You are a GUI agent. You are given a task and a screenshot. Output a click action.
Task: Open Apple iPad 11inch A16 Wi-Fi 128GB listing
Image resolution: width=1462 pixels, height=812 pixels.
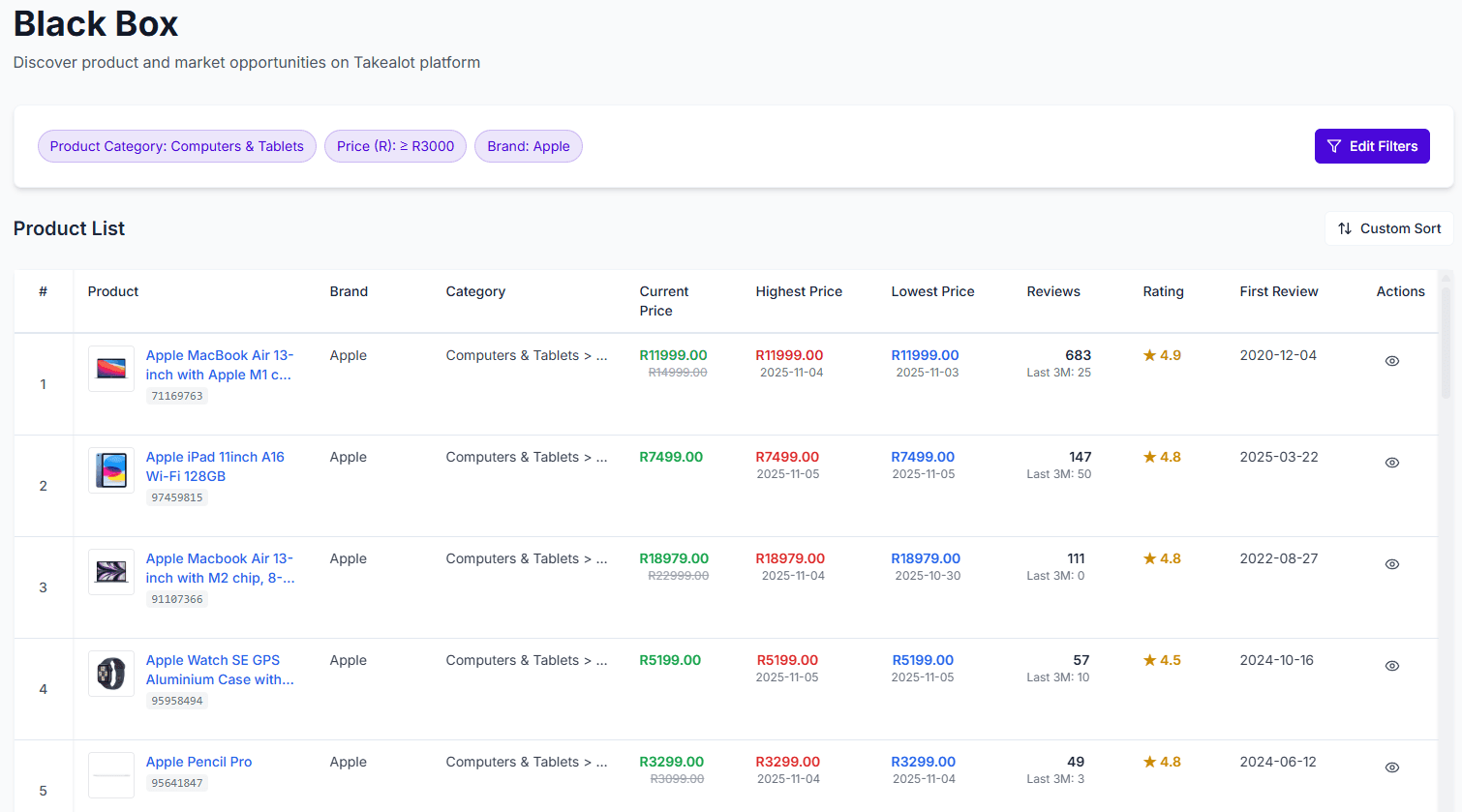pyautogui.click(x=215, y=466)
